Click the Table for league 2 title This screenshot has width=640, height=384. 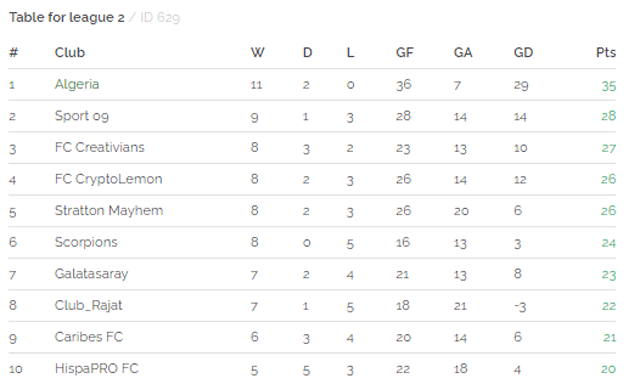(x=67, y=18)
